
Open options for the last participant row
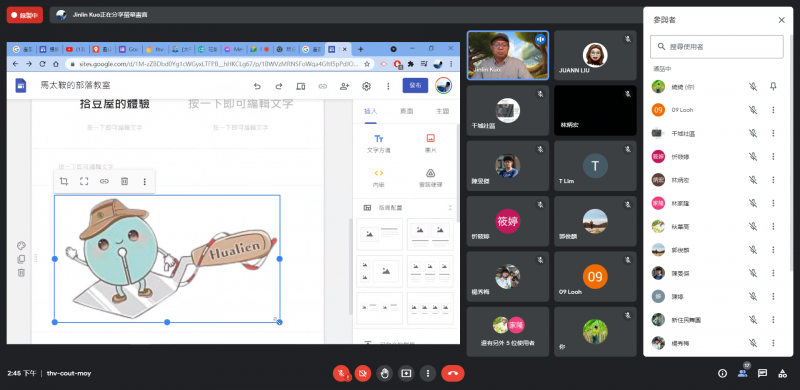(773, 343)
